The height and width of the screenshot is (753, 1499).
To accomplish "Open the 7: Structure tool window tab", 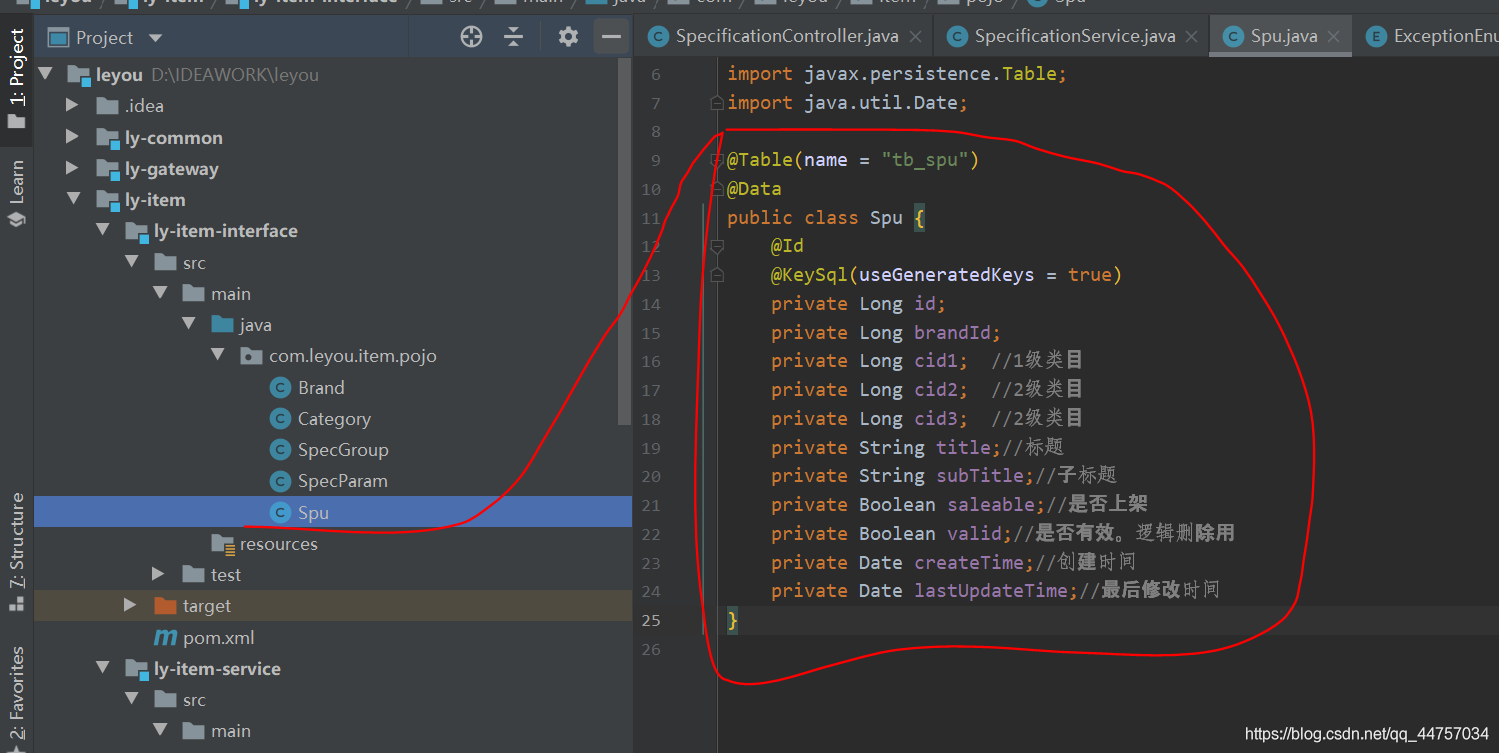I will [x=16, y=552].
